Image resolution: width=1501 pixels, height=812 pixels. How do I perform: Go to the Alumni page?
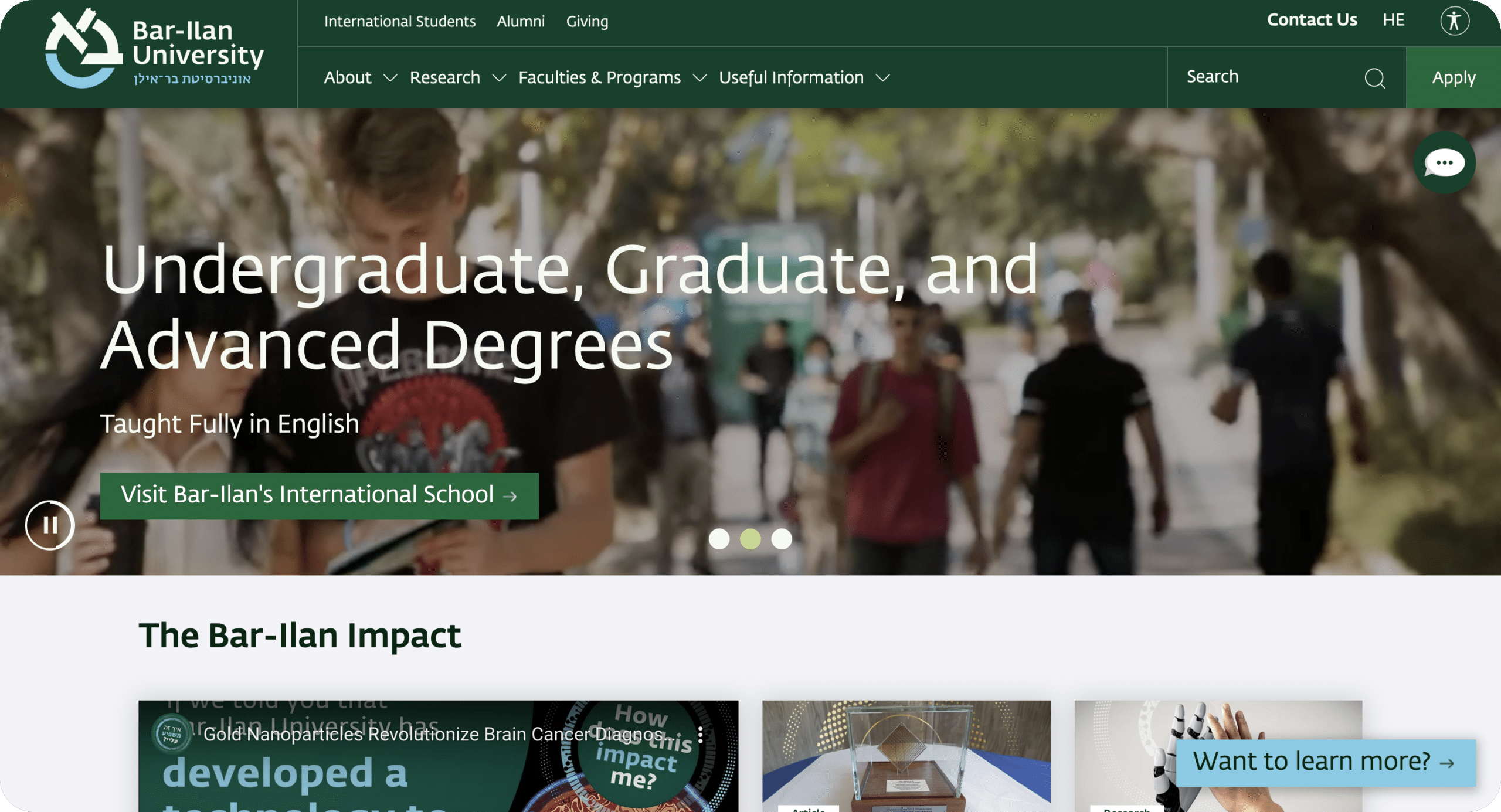point(521,22)
